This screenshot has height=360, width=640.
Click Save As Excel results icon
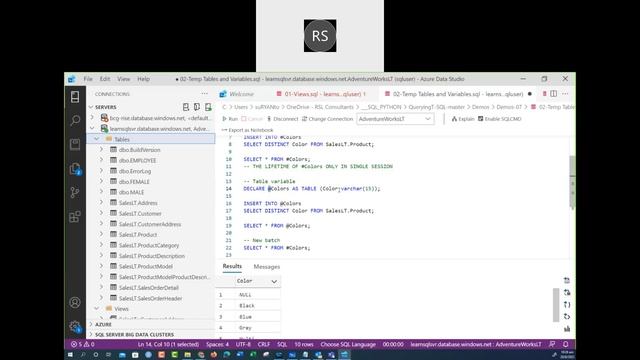pyautogui.click(x=567, y=292)
